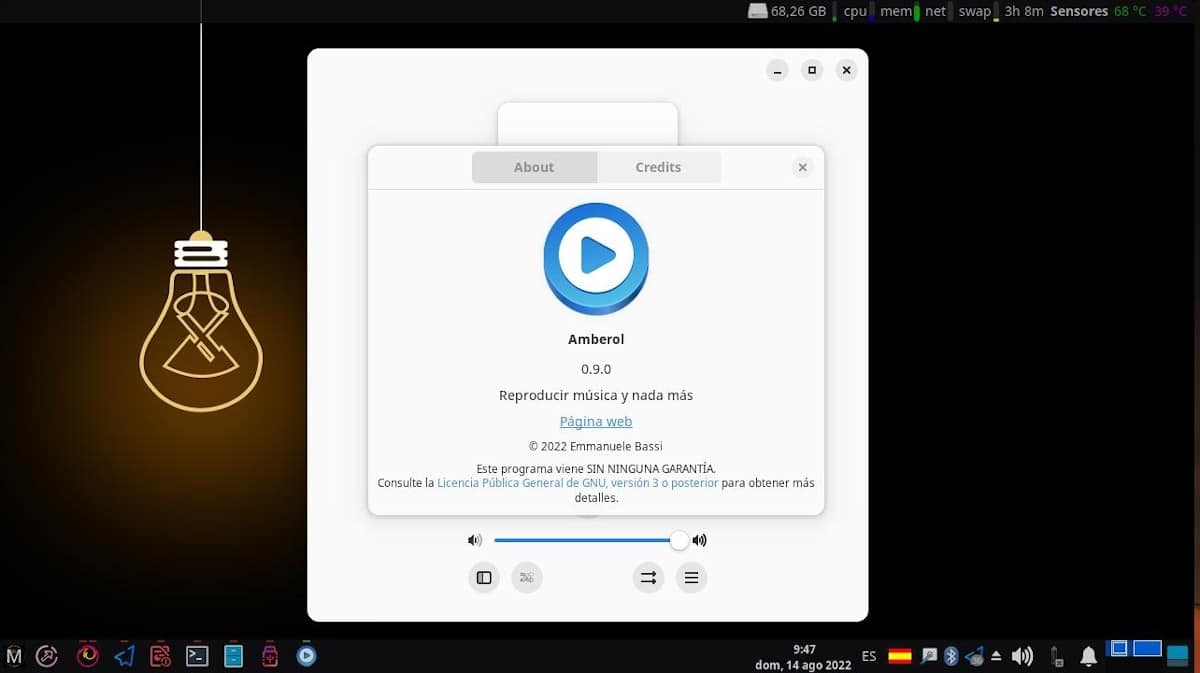
Task: Launch the terminal from the taskbar
Action: point(197,656)
